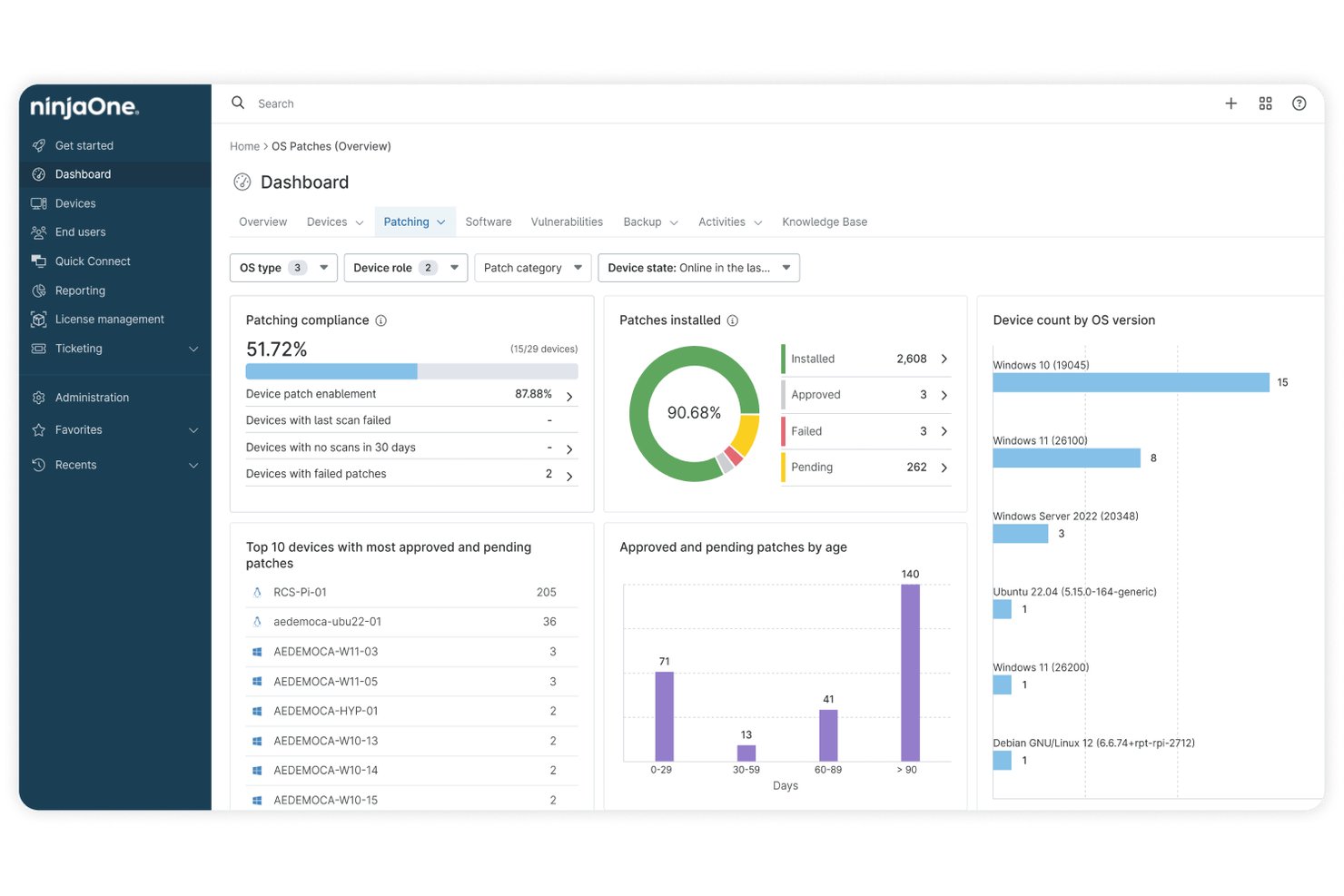This screenshot has height=896, width=1344.
Task: Open Dashboard in the sidebar
Action: [x=115, y=174]
